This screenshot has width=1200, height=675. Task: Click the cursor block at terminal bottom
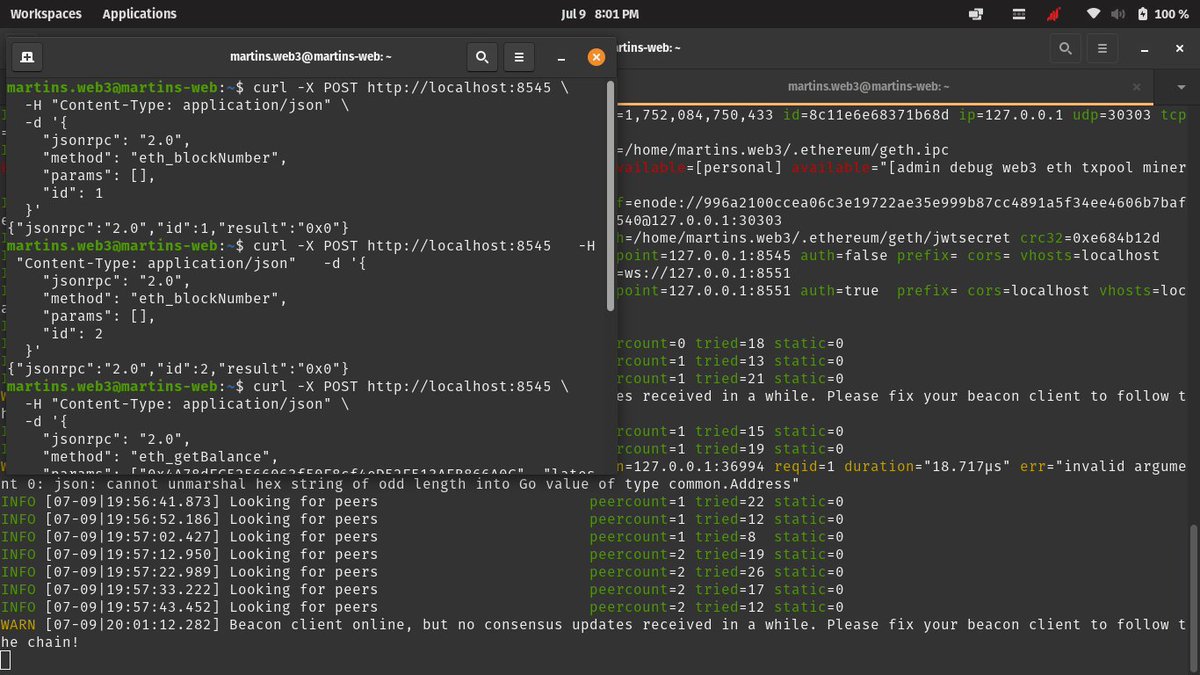tap(6, 659)
